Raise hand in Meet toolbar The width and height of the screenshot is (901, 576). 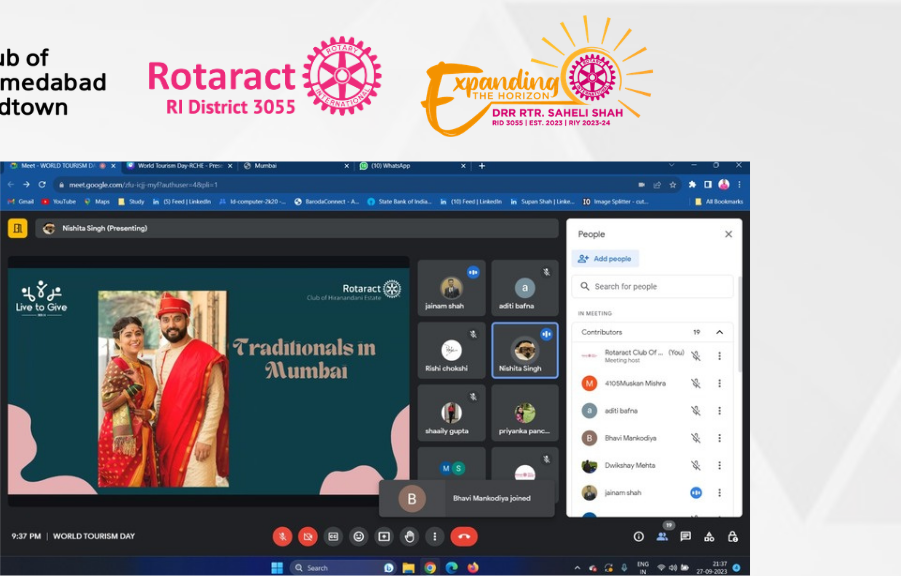point(409,536)
